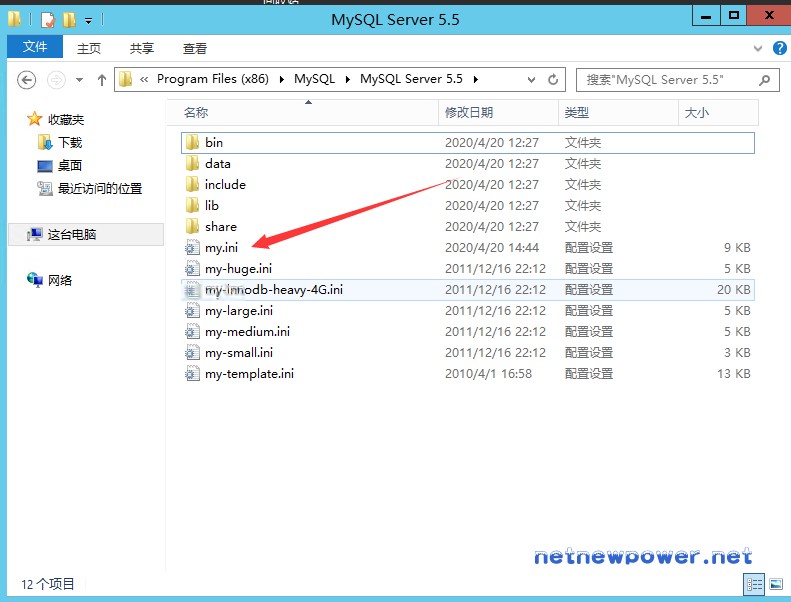Click the my-medium.ini file icon
The width and height of the screenshot is (791, 602).
coord(192,332)
